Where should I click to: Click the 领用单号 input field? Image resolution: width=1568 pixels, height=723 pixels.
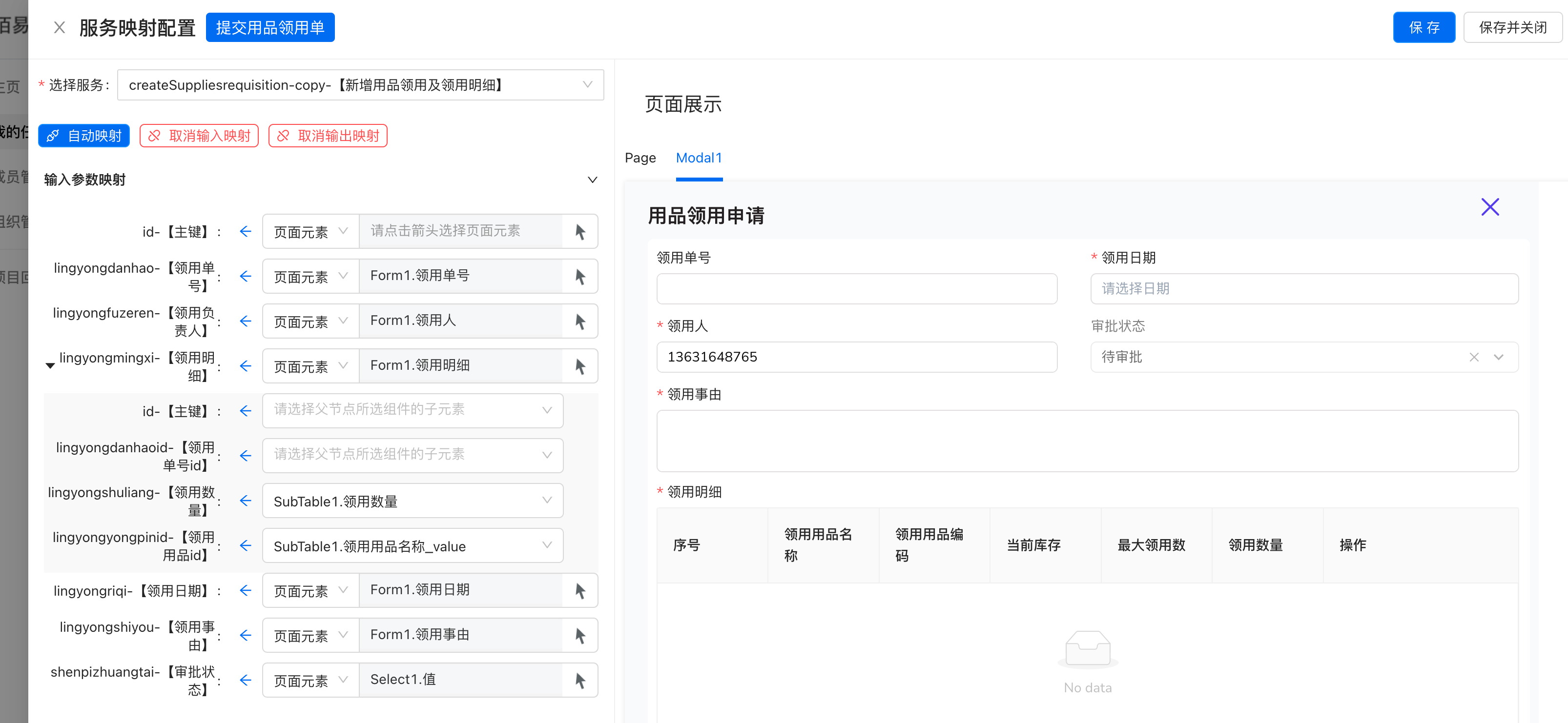856,289
